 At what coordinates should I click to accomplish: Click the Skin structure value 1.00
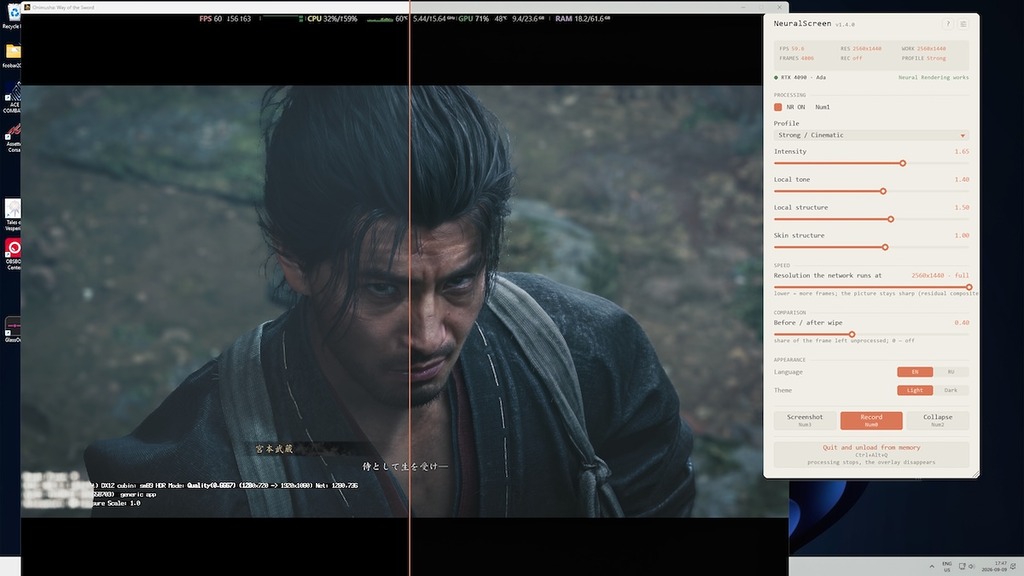[x=961, y=236]
